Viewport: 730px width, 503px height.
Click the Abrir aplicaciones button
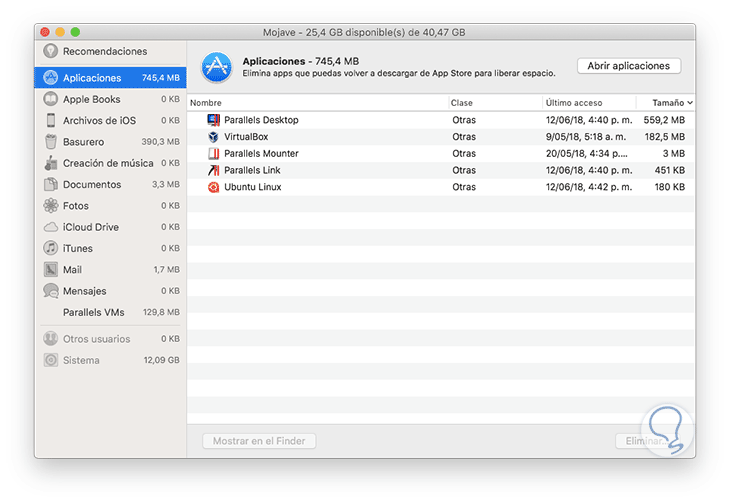pyautogui.click(x=629, y=66)
